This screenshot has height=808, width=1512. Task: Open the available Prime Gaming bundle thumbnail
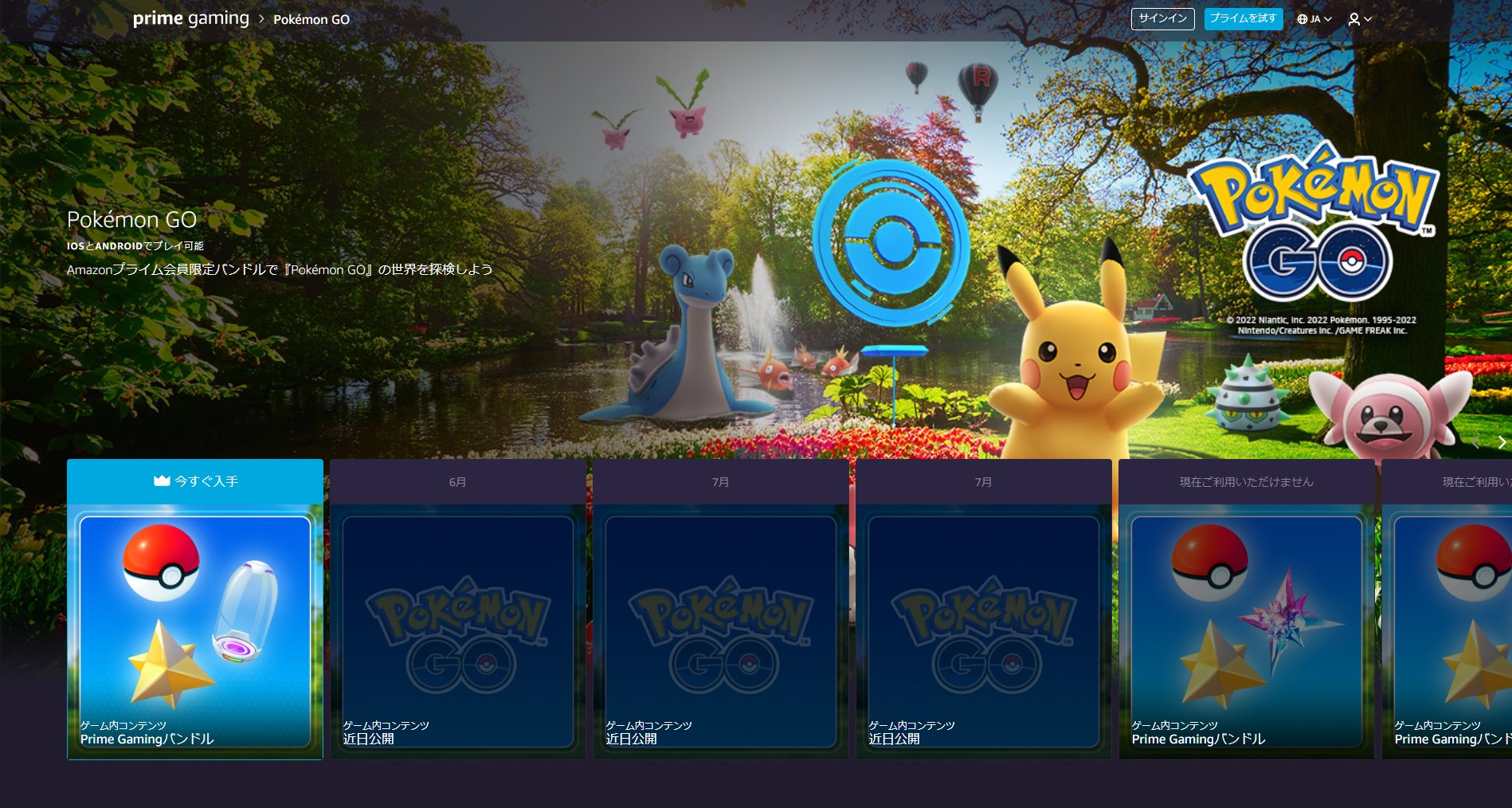195,632
